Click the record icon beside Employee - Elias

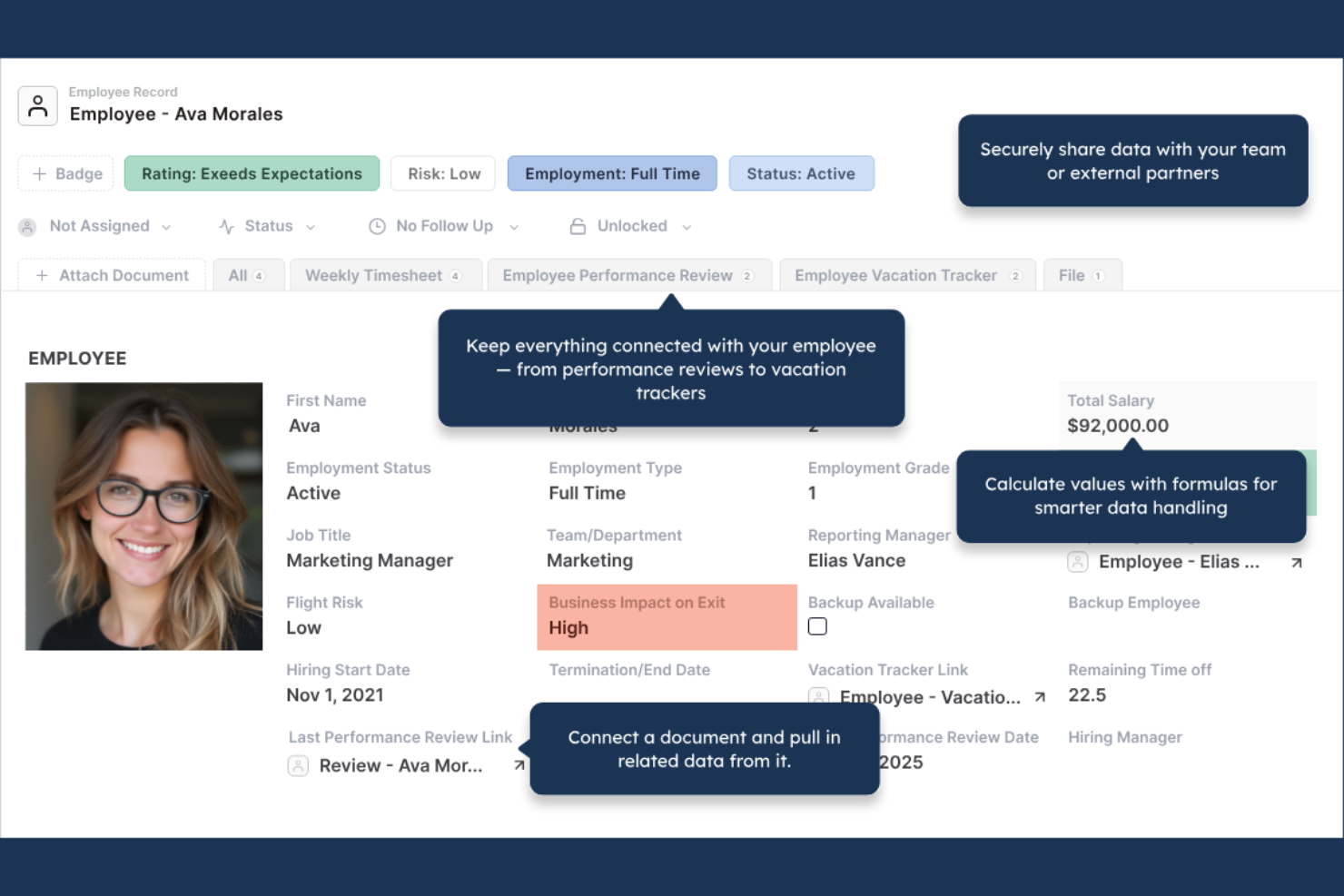1078,562
